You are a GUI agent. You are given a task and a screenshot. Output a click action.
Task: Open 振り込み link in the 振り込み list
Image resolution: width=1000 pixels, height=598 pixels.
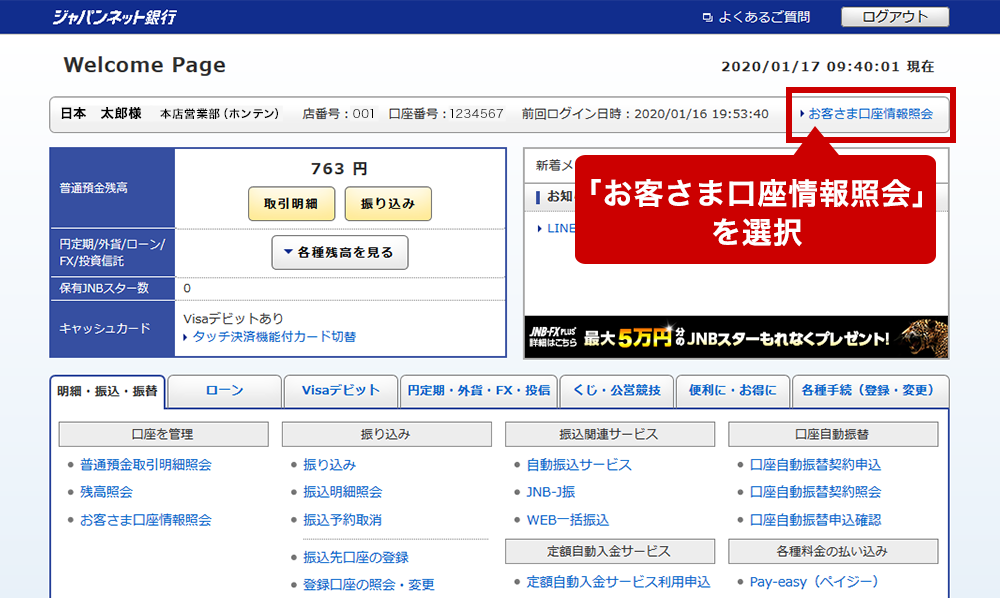point(329,465)
